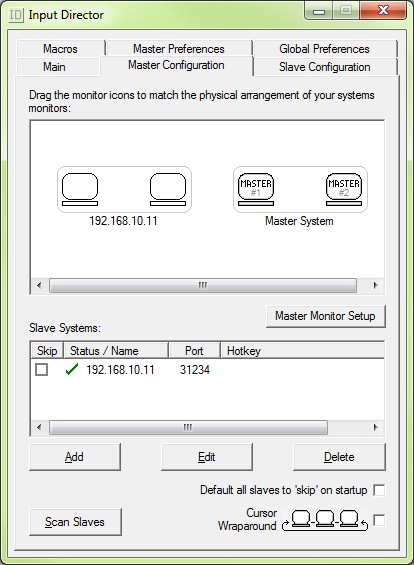Click the cursor wraparound monitors icon
Screen dimensions: 414x565
(325, 520)
